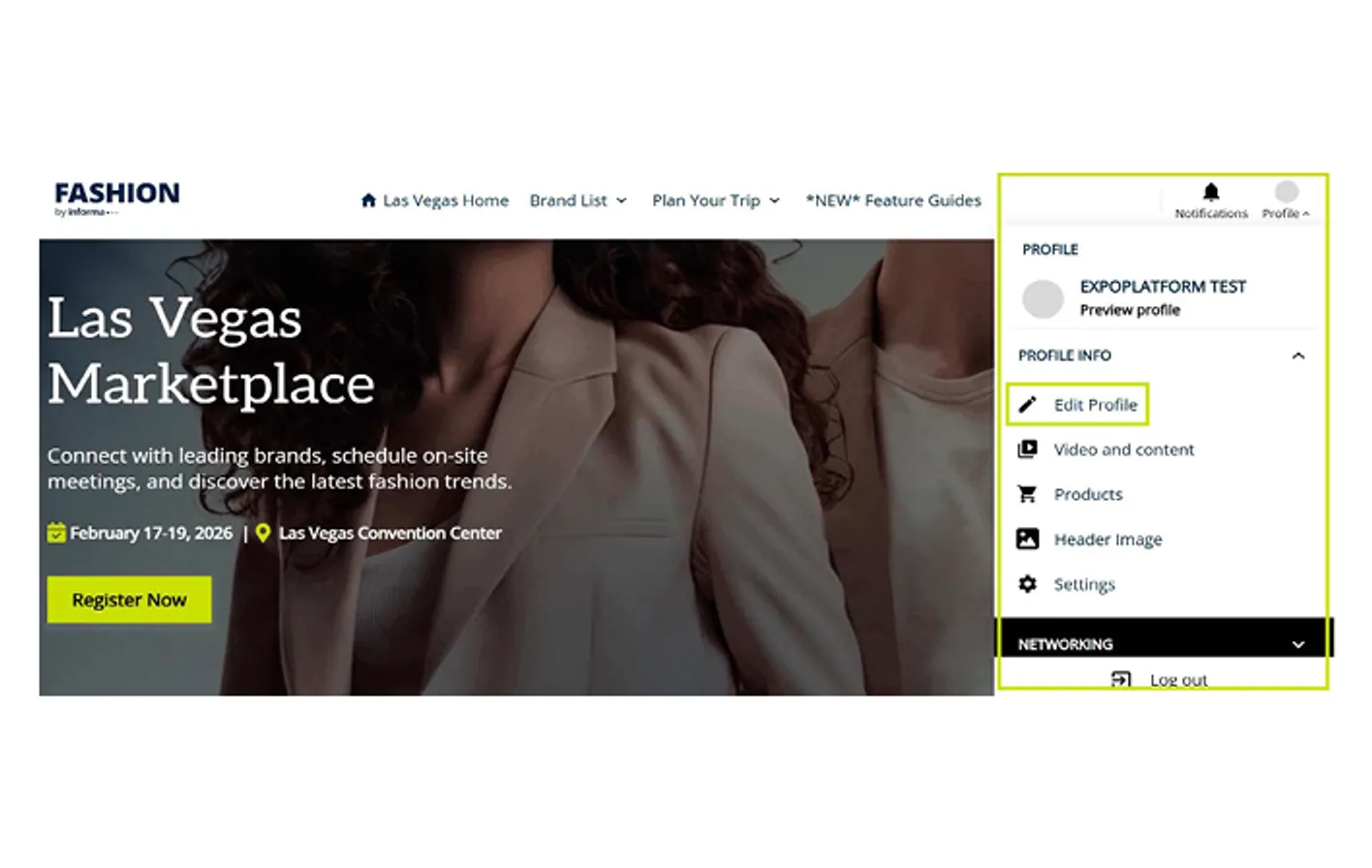Open the Brand List menu item
Viewport: 1372px width, 868px height.
(568, 201)
